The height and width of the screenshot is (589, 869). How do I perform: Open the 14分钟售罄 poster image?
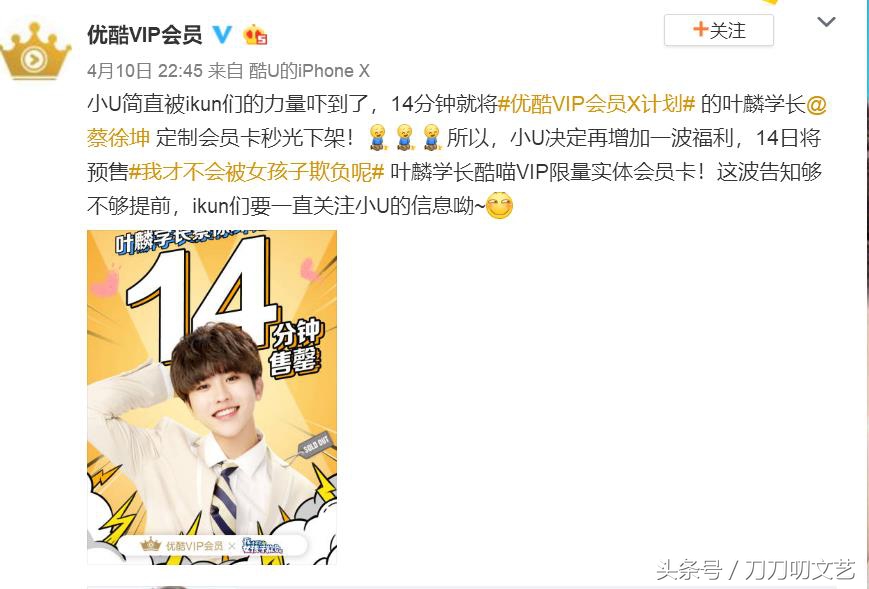click(212, 397)
